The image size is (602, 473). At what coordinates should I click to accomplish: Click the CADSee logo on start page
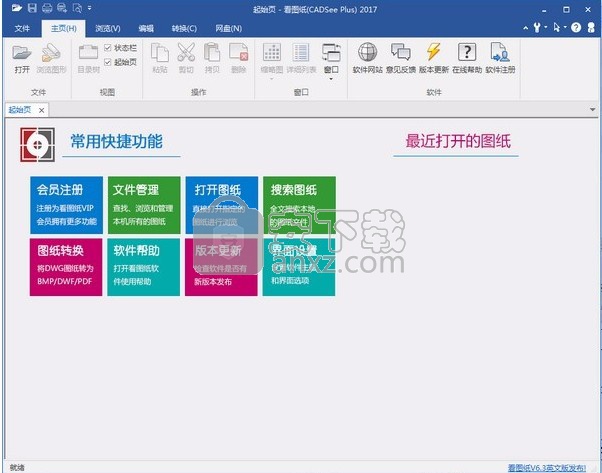(x=37, y=145)
